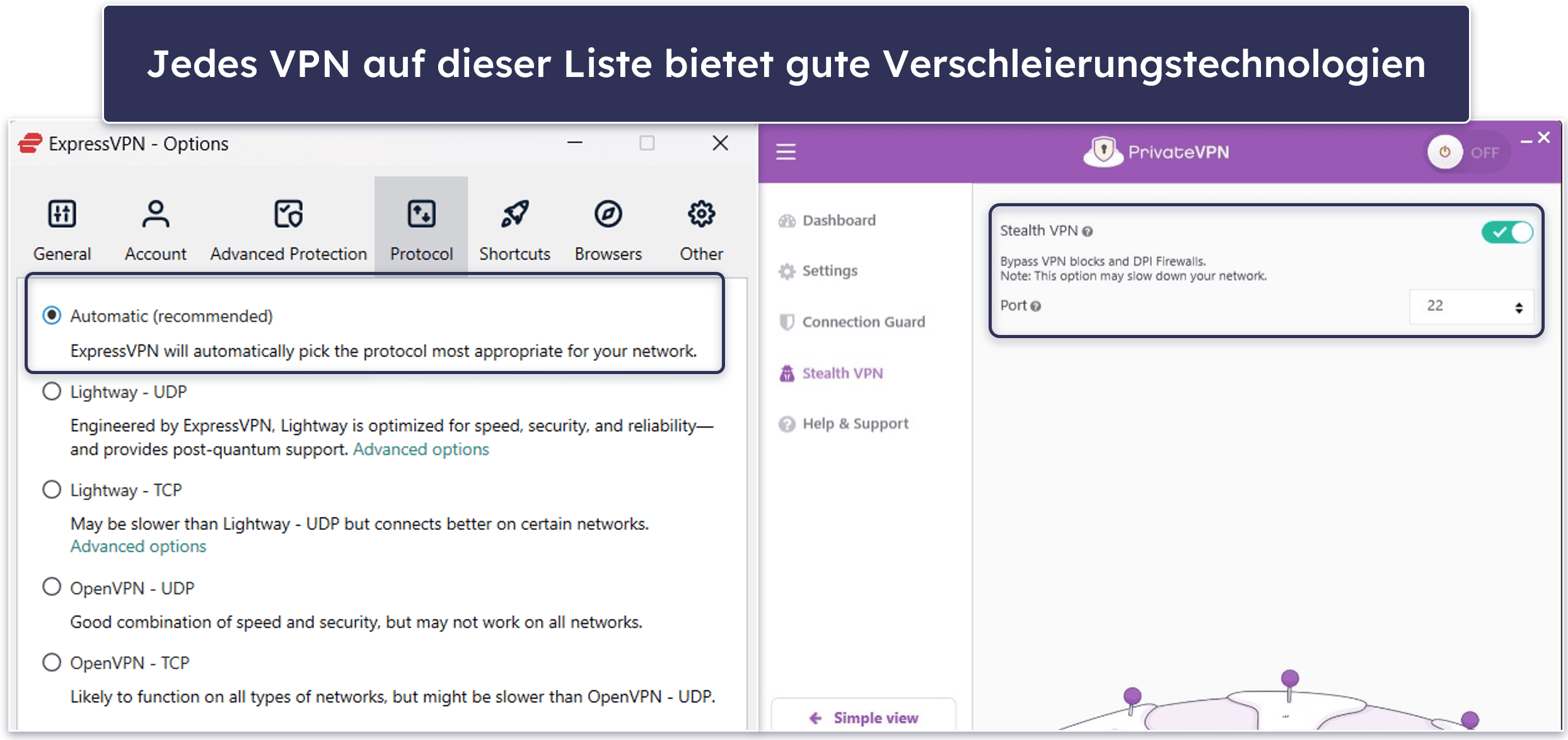
Task: Toggle the Stealth VPN switch off
Action: [1507, 232]
